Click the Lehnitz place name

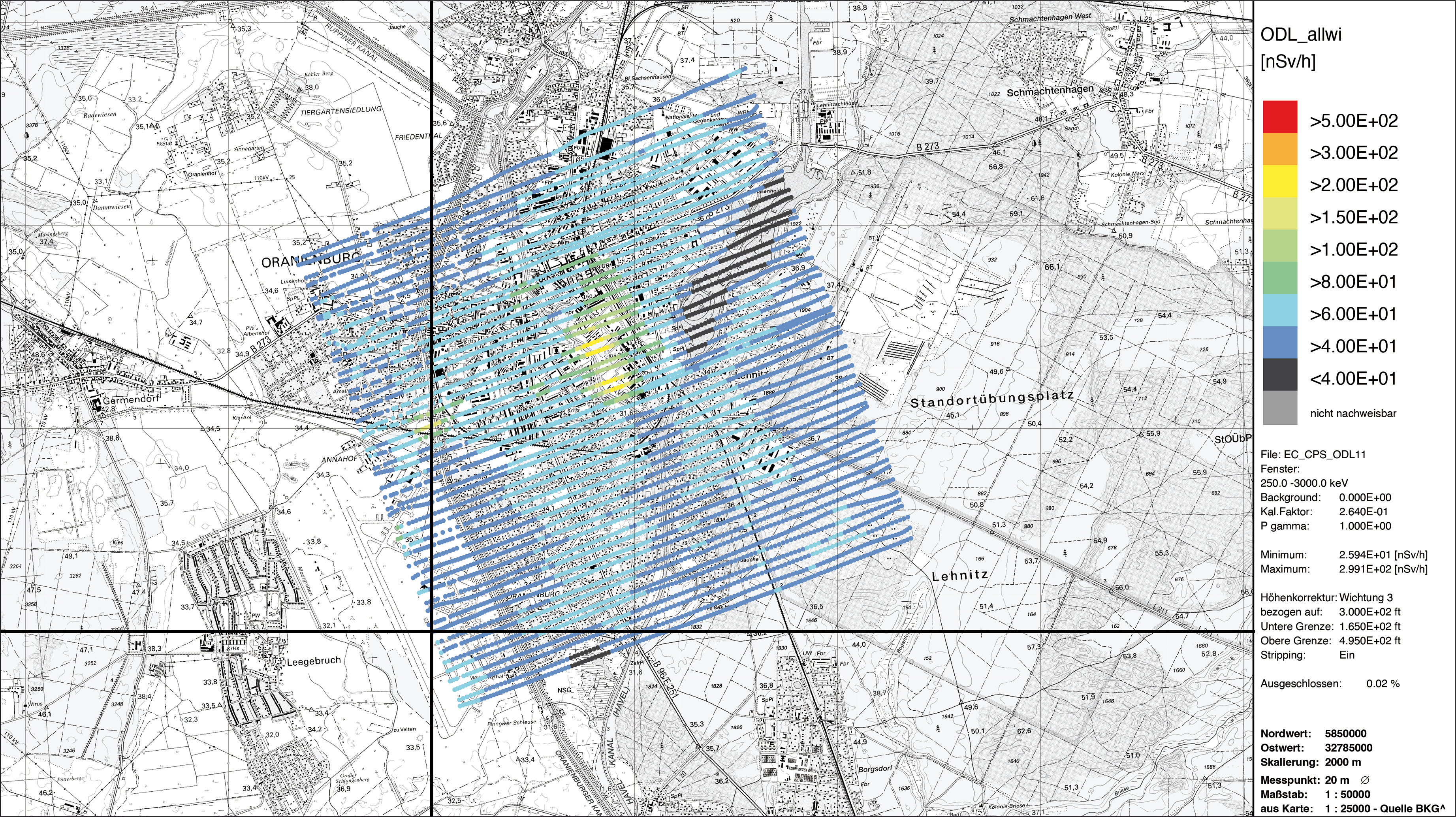pyautogui.click(x=960, y=576)
